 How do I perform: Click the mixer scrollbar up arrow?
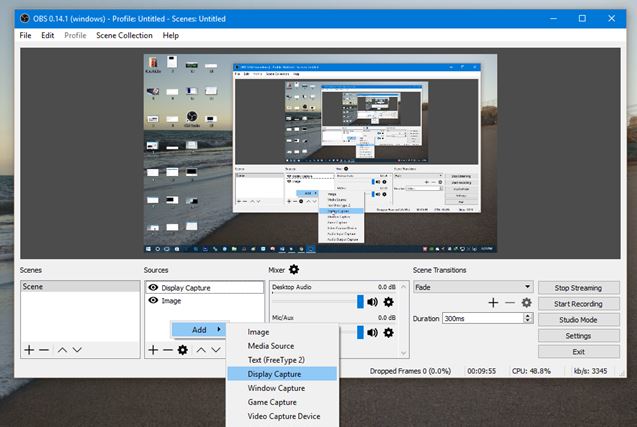tap(403, 287)
